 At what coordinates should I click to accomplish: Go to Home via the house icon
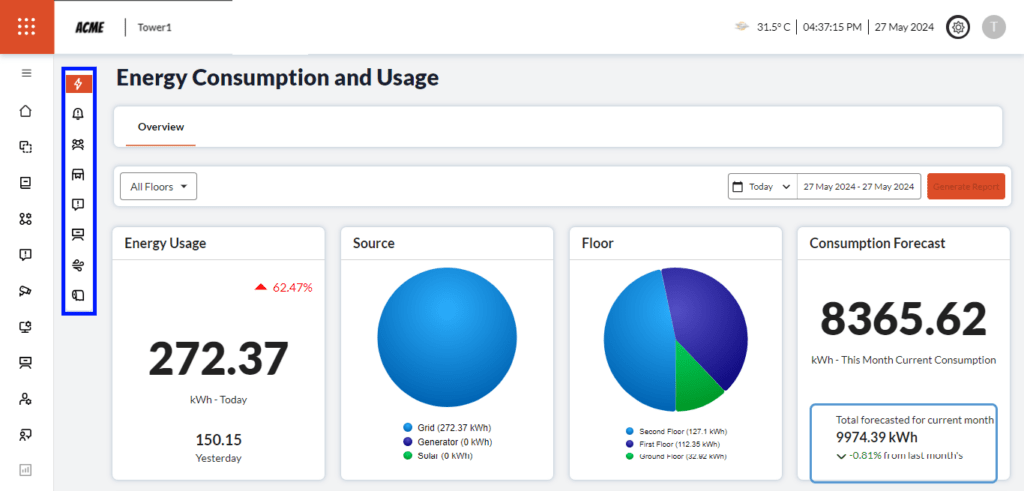pyautogui.click(x=26, y=110)
